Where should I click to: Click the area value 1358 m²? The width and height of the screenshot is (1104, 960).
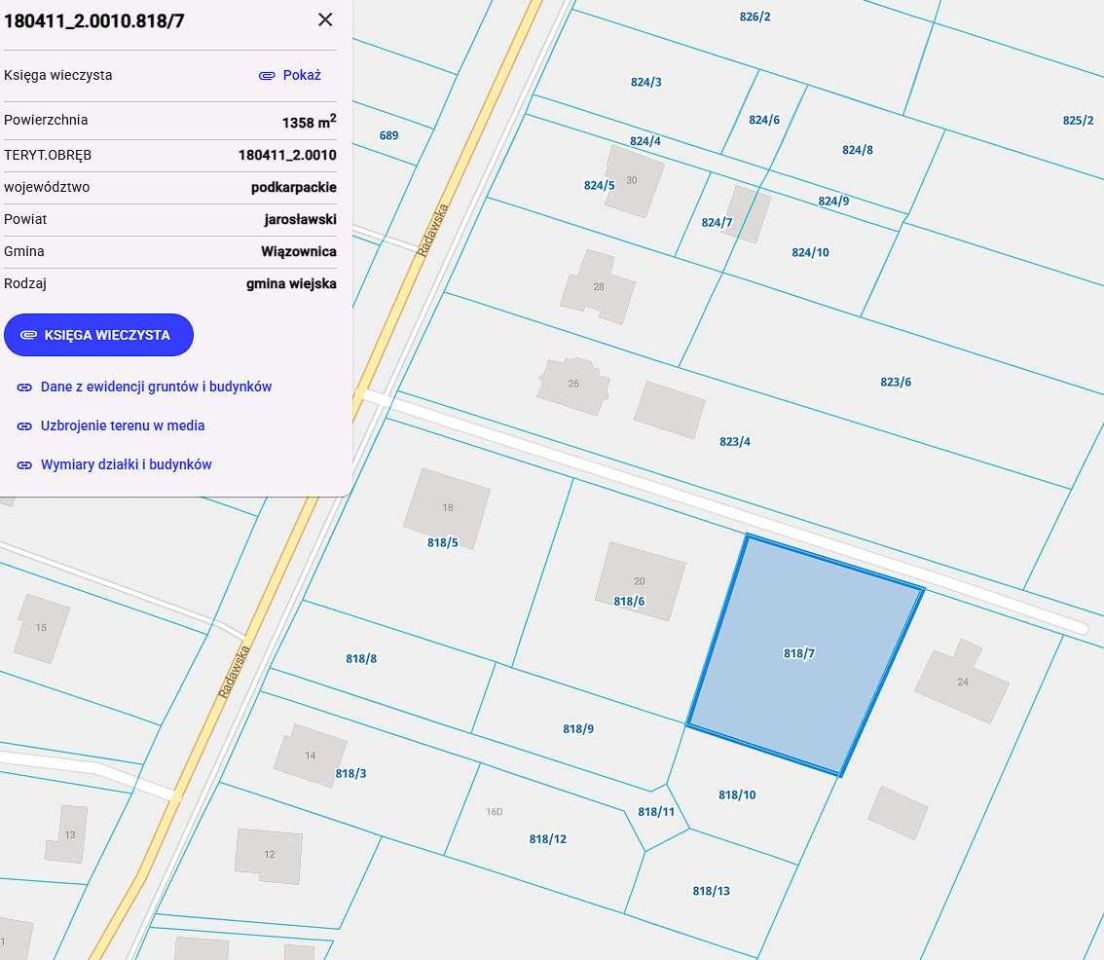coord(309,121)
